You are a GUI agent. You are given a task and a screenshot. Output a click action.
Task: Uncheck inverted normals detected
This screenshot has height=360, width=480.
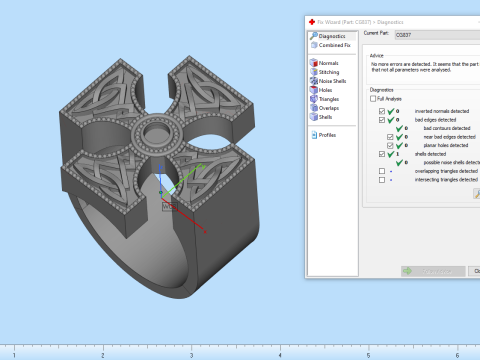382,111
